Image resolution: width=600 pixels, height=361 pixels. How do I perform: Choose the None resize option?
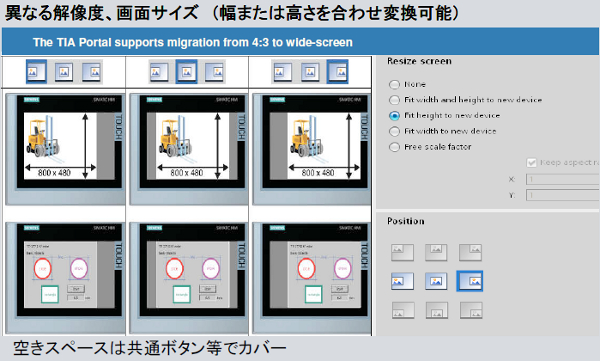point(394,84)
